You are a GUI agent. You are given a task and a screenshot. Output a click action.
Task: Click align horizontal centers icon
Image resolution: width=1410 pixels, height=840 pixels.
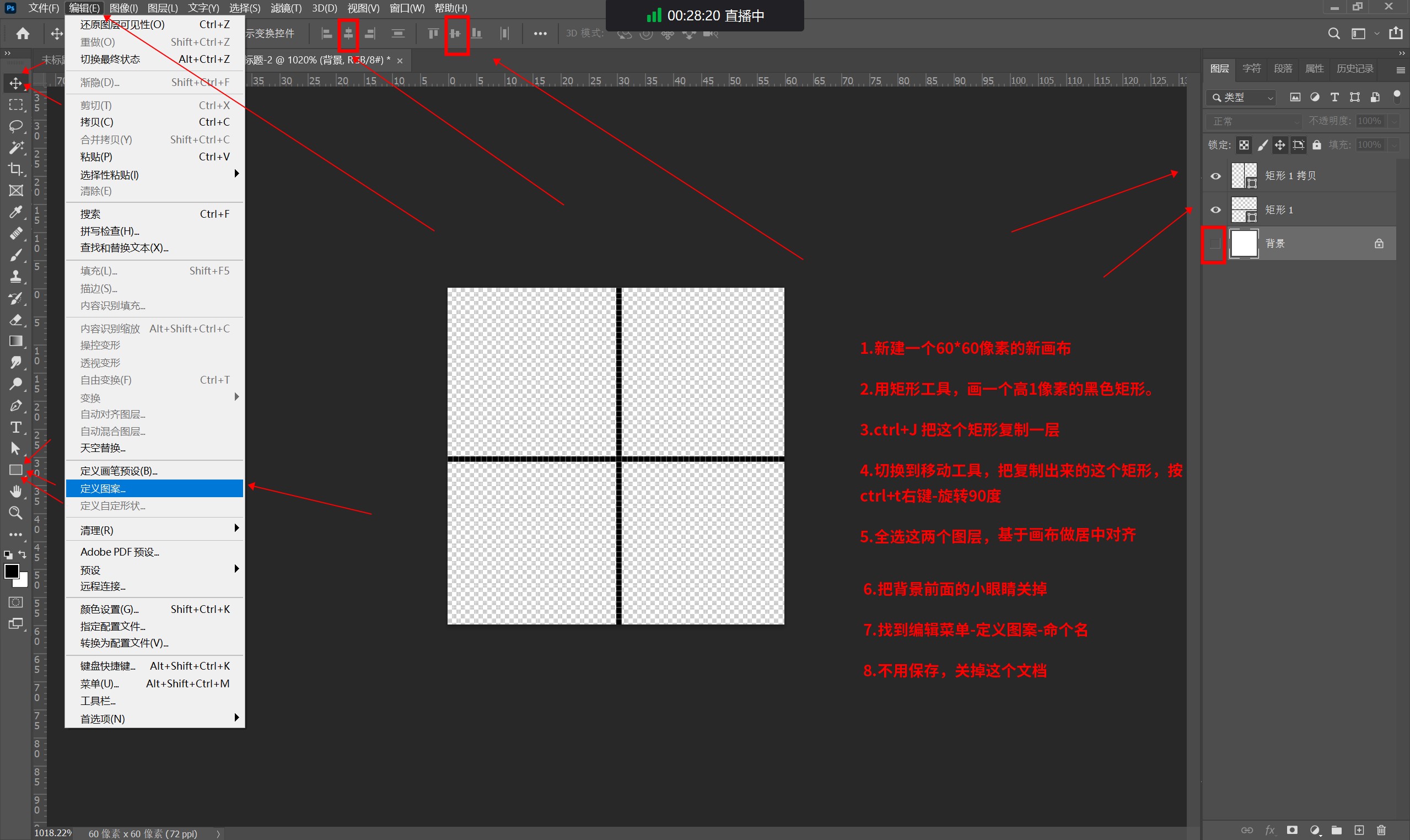click(349, 34)
